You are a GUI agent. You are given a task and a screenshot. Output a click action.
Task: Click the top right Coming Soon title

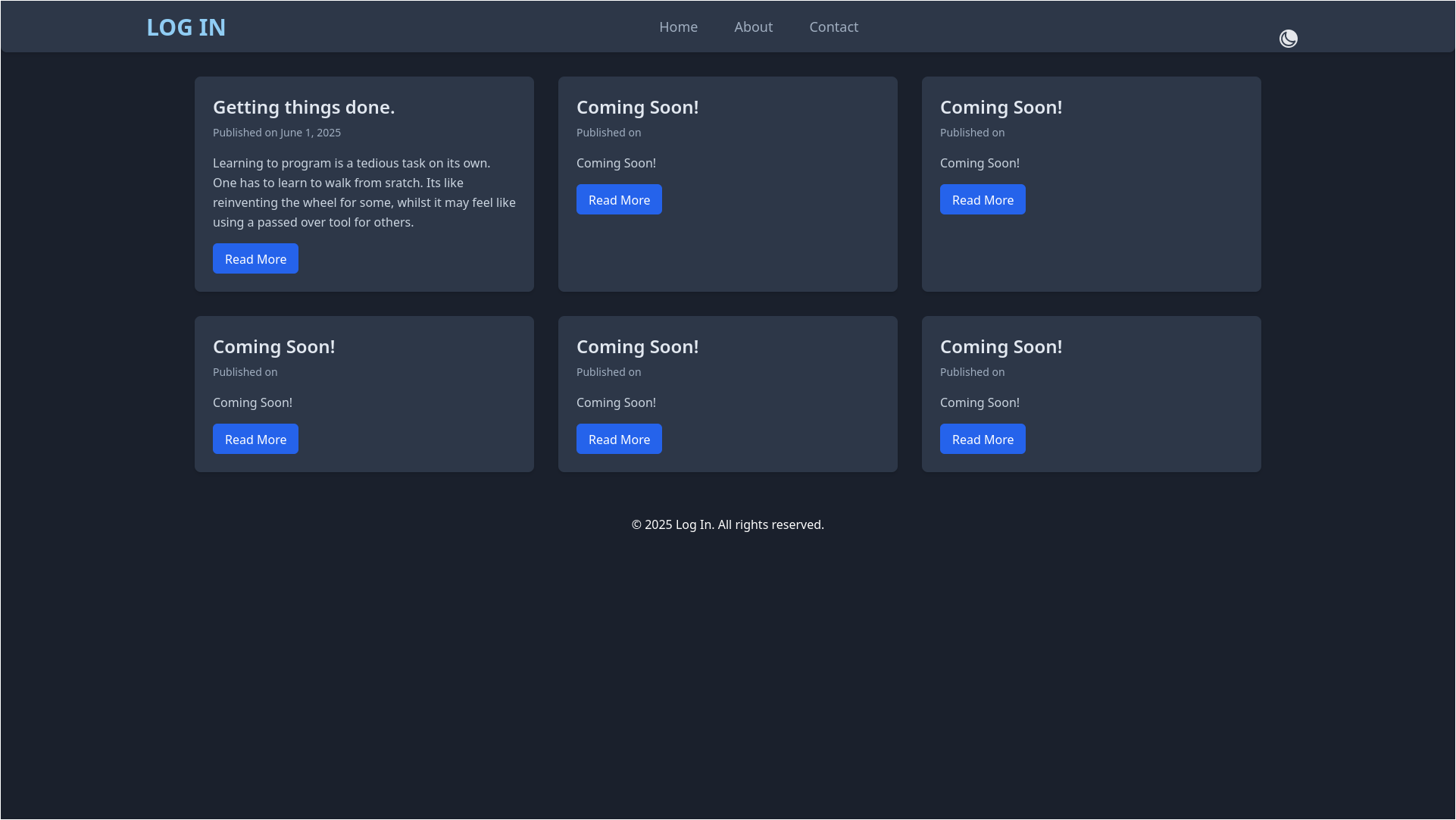pyautogui.click(x=1001, y=108)
